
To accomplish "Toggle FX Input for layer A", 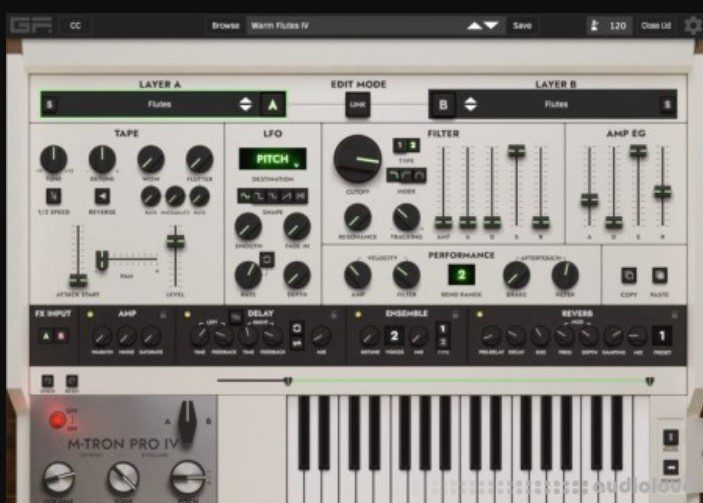I will point(46,336).
